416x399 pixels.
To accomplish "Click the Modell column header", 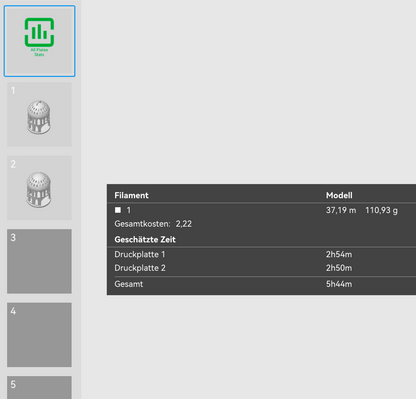I will [339, 195].
